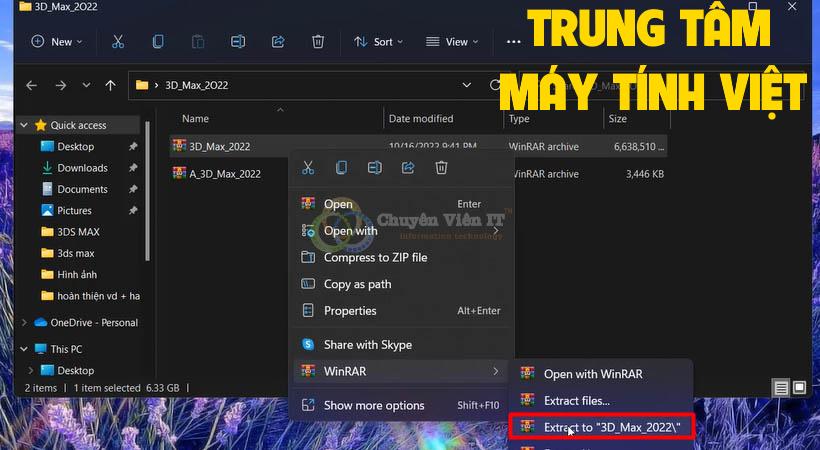The image size is (820, 450).
Task: Select Compress to ZIP file
Action: (x=402, y=257)
